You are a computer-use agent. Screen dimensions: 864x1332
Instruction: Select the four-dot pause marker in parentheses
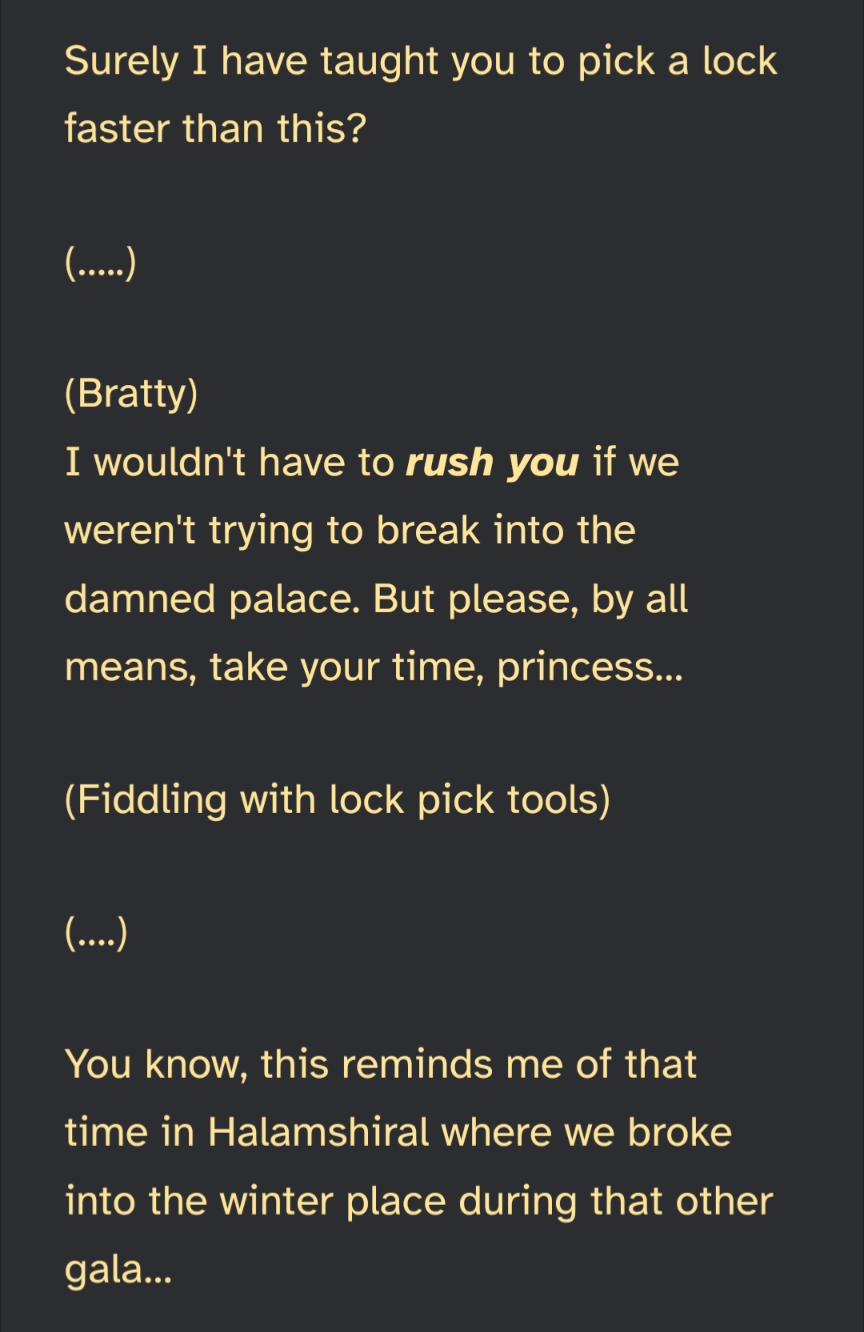[96, 936]
